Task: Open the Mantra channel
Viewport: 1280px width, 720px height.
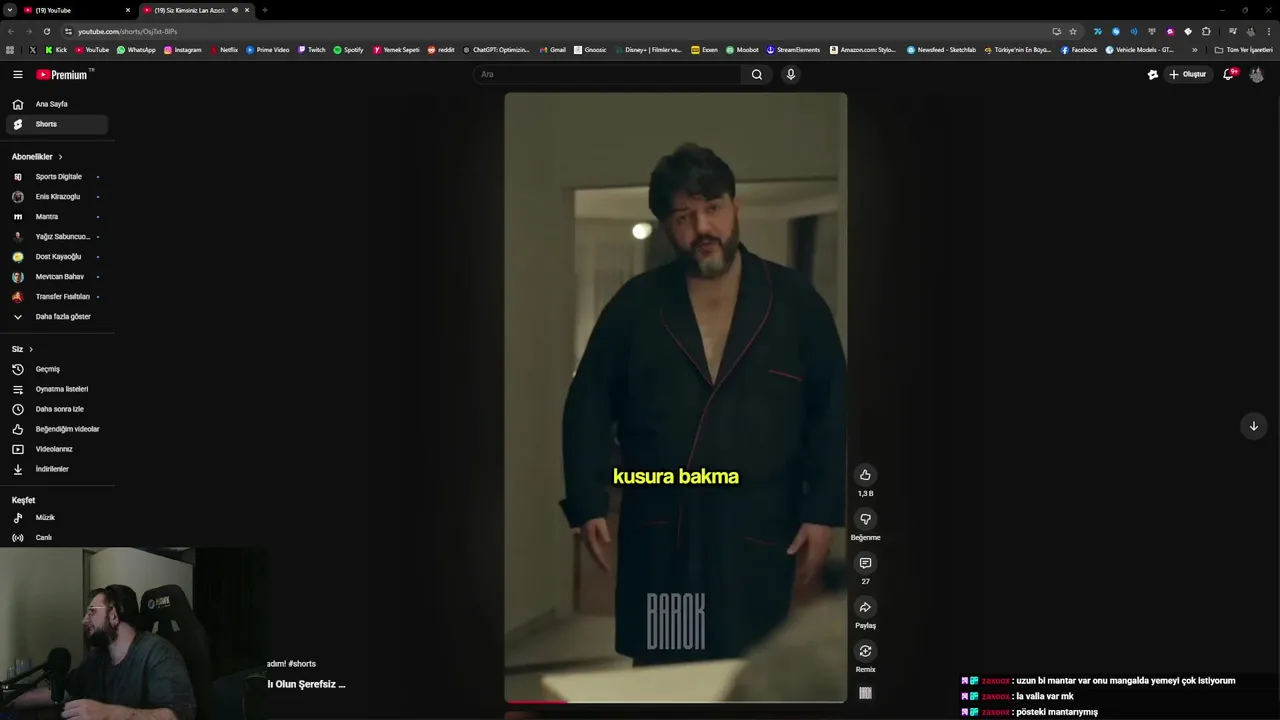Action: (x=57, y=217)
